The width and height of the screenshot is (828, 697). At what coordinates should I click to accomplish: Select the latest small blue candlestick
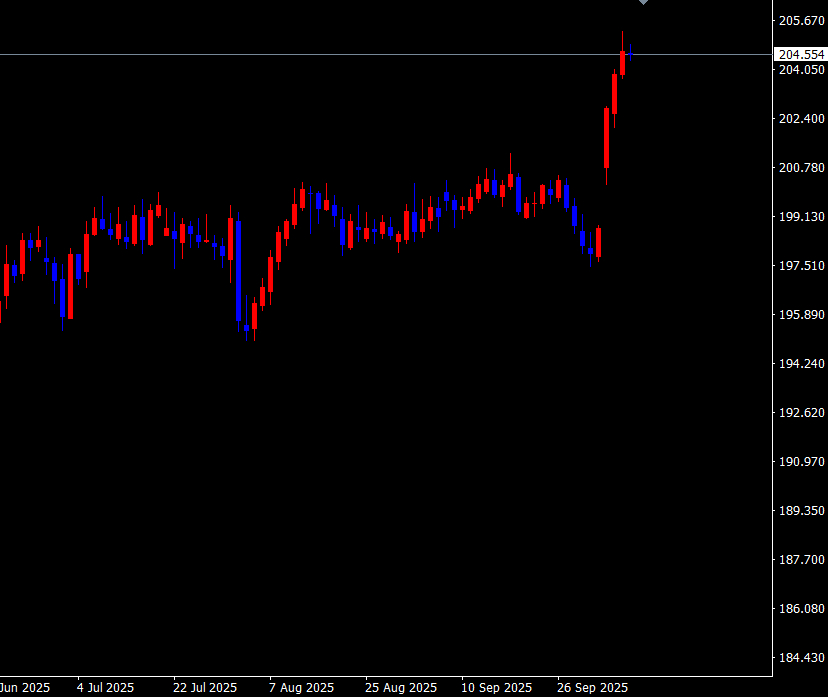click(x=631, y=53)
